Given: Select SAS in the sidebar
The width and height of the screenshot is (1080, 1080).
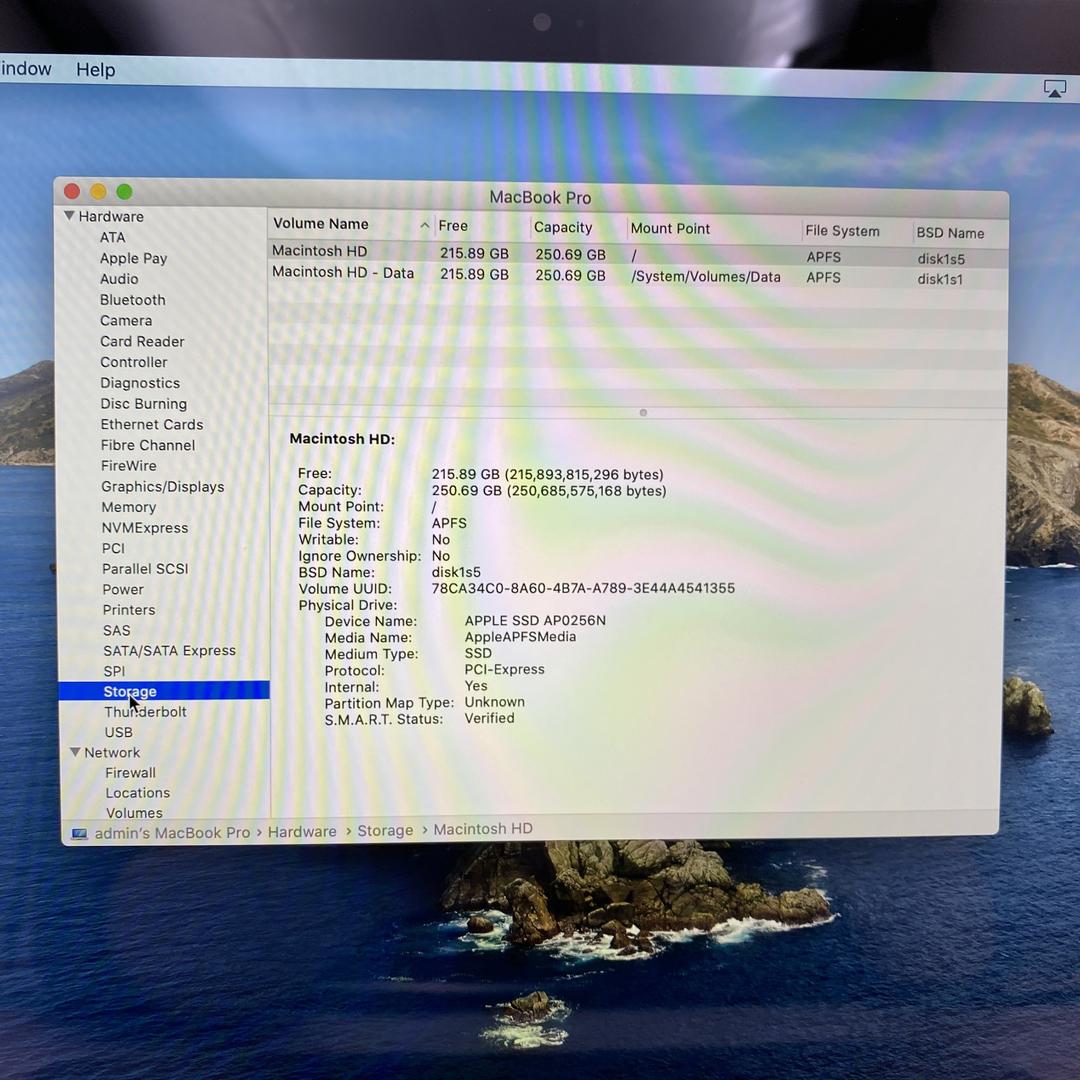Looking at the screenshot, I should click(x=117, y=630).
